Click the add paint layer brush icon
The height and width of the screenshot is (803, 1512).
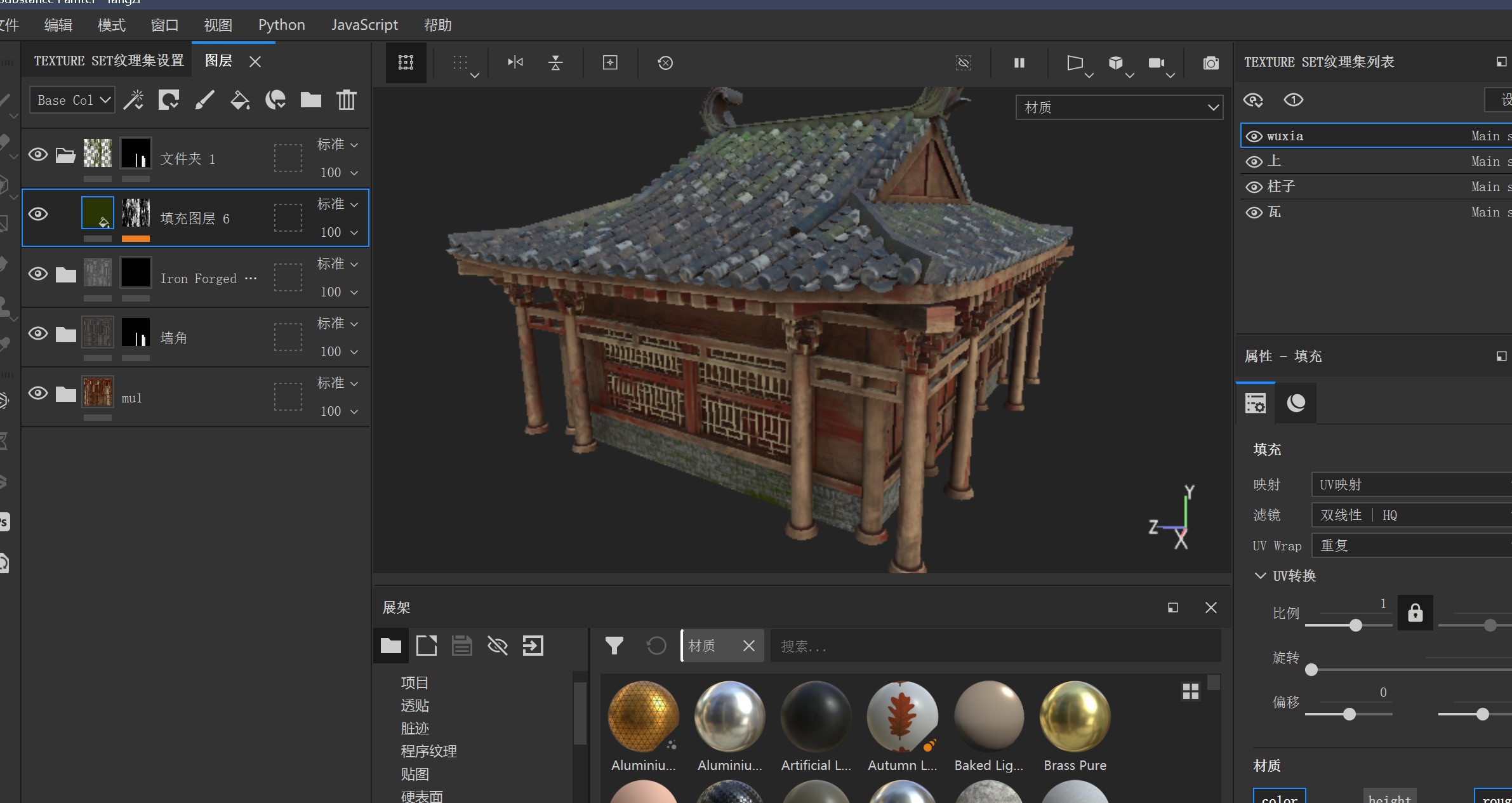[204, 100]
